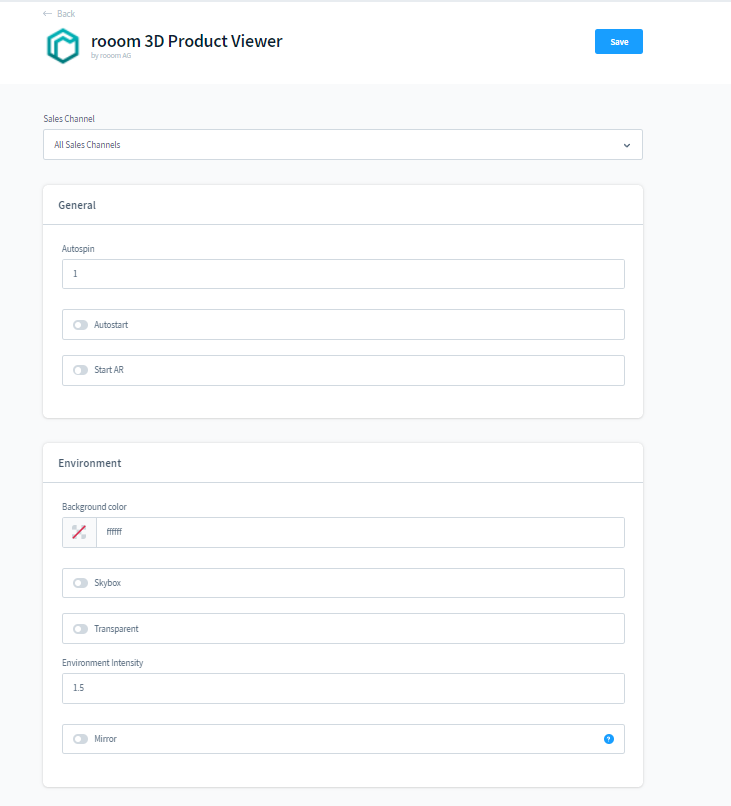
Task: Click the rooom 3D Product Viewer title
Action: tap(186, 41)
